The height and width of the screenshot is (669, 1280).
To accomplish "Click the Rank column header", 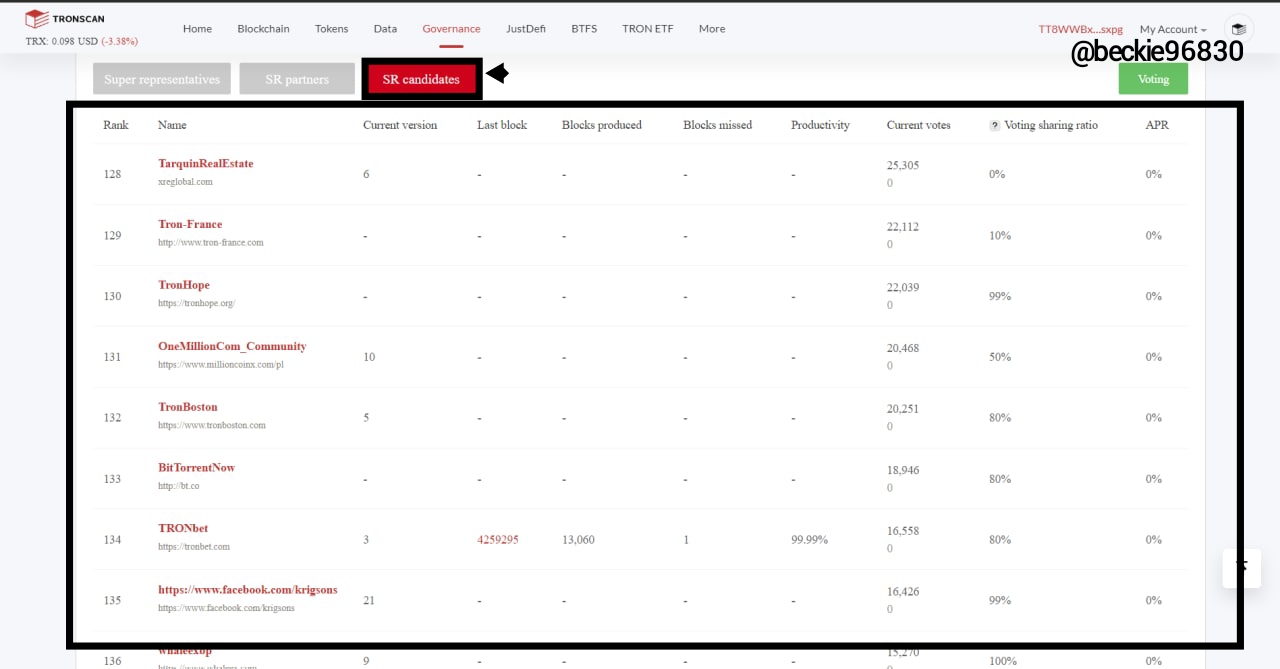I will pos(115,125).
